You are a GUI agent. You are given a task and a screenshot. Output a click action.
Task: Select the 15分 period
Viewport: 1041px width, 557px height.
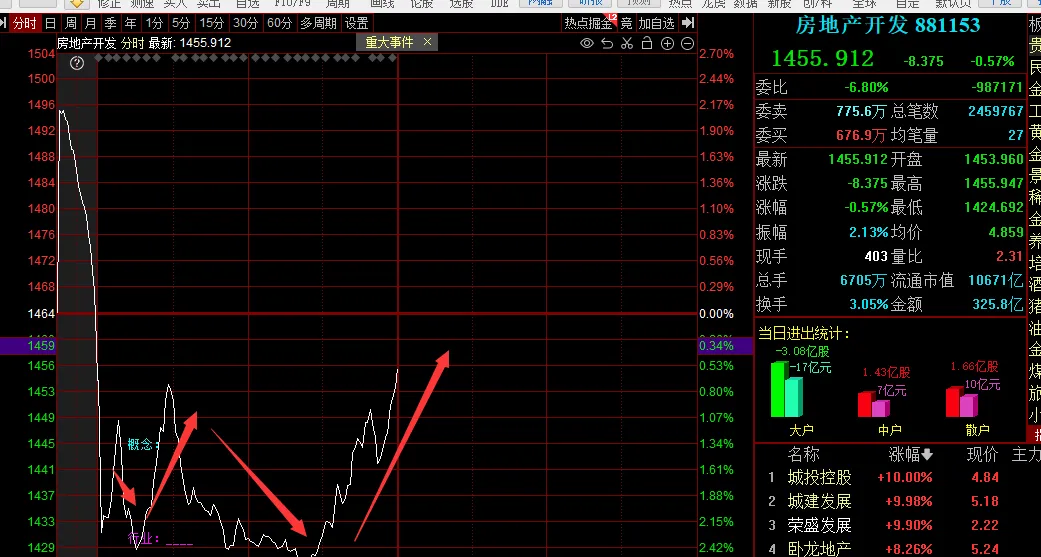212,24
